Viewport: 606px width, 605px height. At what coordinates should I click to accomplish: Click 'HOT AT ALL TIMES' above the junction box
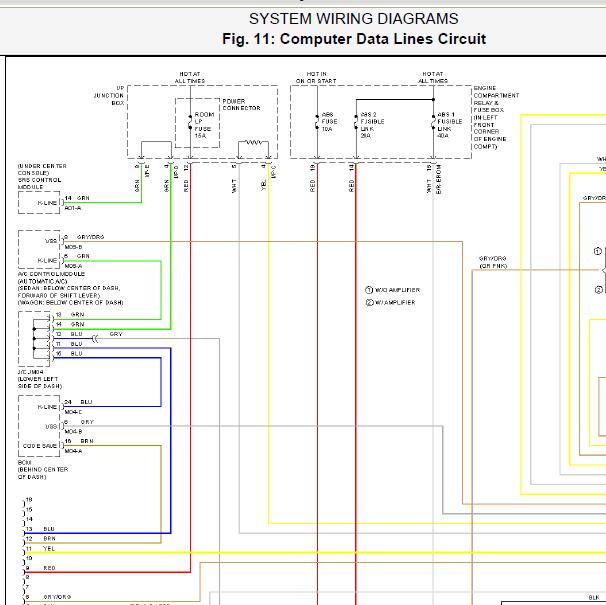(189, 77)
